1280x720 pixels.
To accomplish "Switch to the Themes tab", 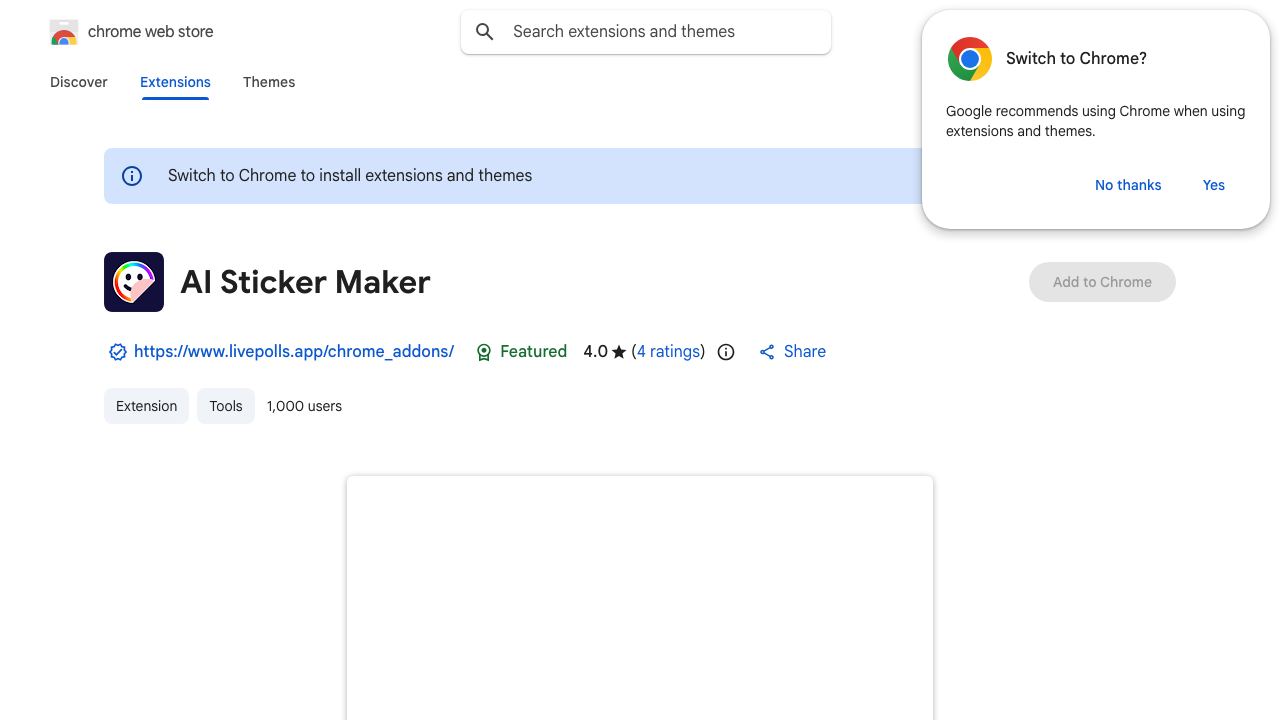I will [x=269, y=82].
